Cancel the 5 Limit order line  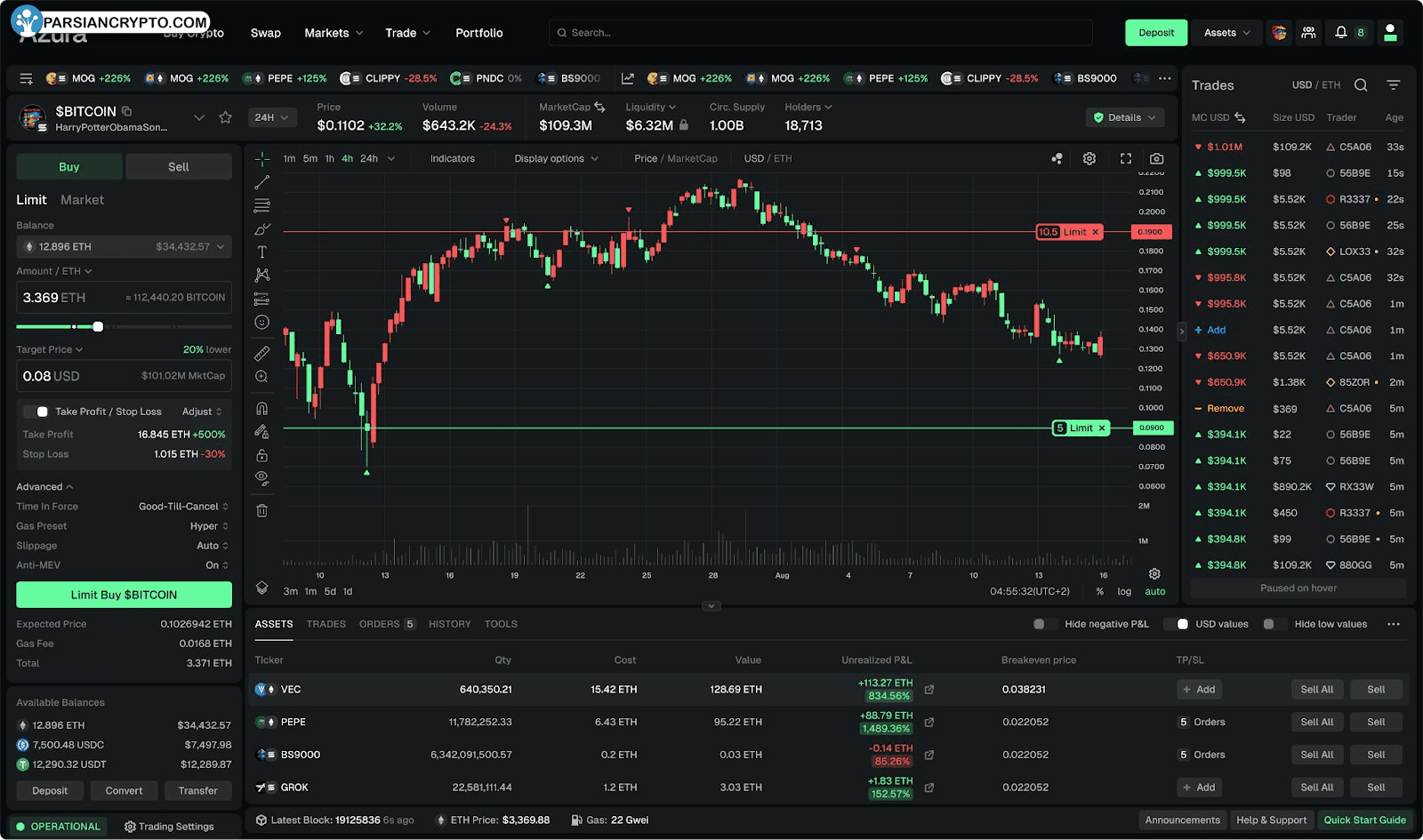1102,428
